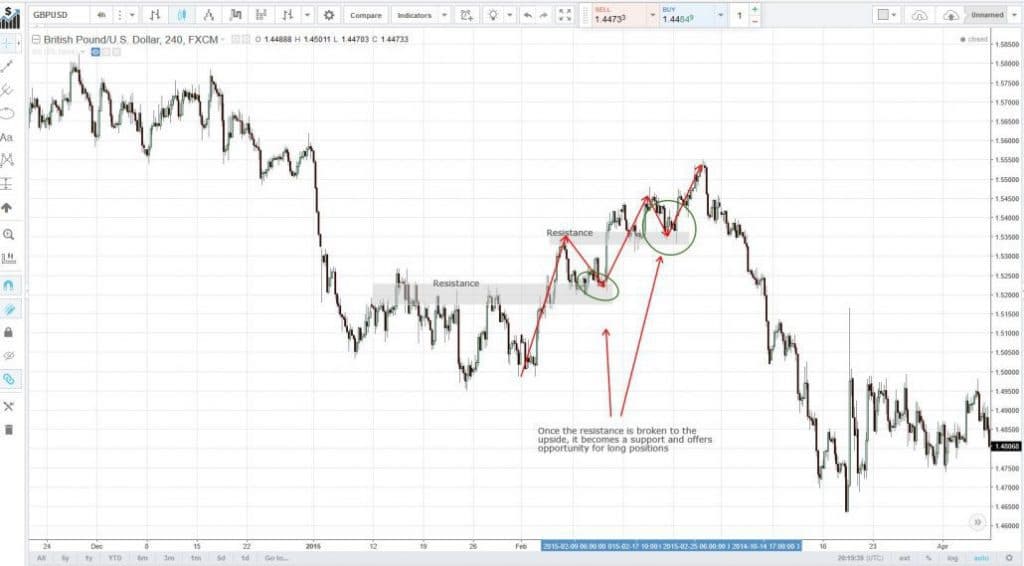Open chart settings gear icon
Viewport: 1024px width, 566px height.
pyautogui.click(x=328, y=15)
